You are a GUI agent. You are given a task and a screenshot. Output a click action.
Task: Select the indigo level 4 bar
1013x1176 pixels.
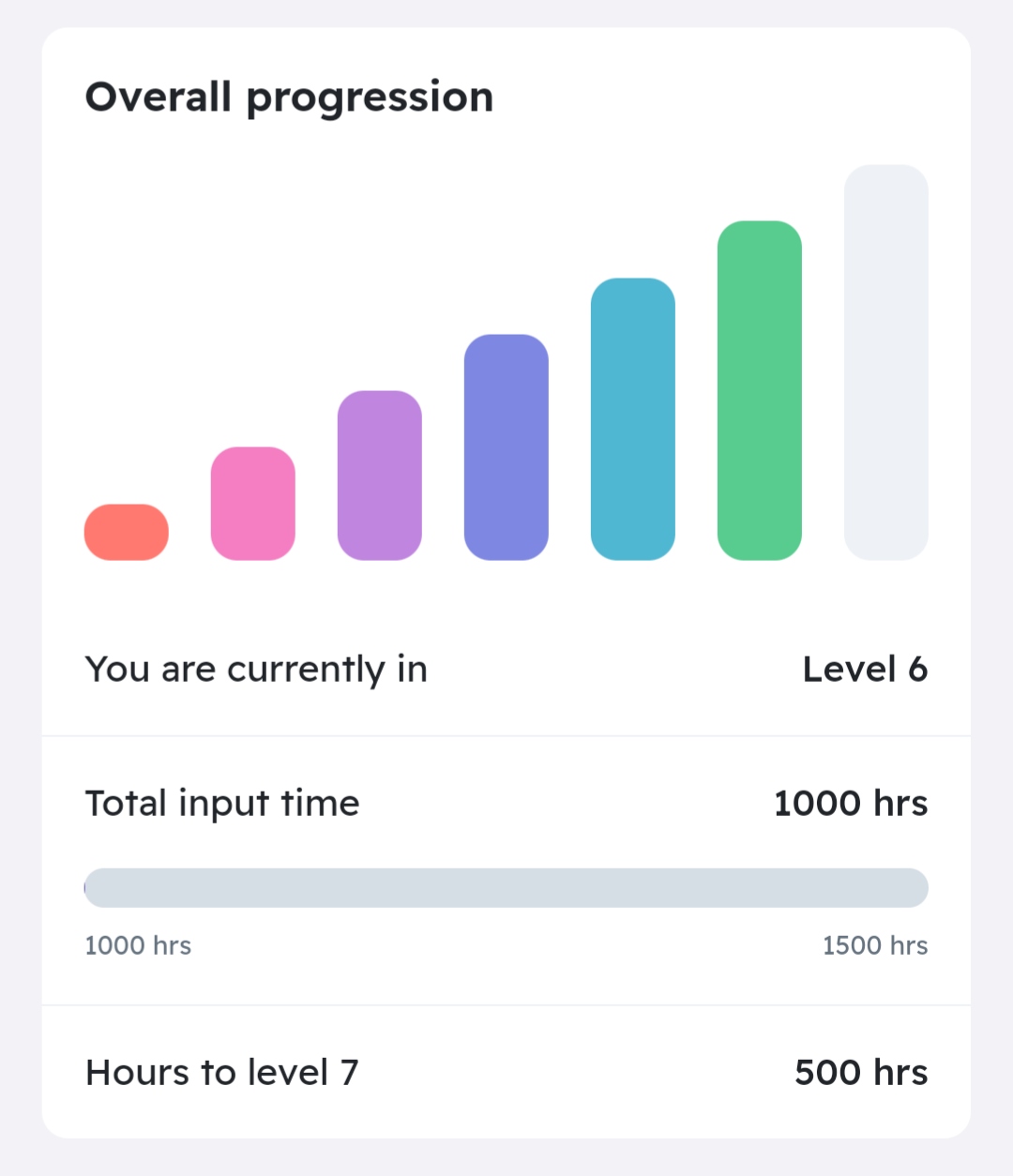click(506, 447)
